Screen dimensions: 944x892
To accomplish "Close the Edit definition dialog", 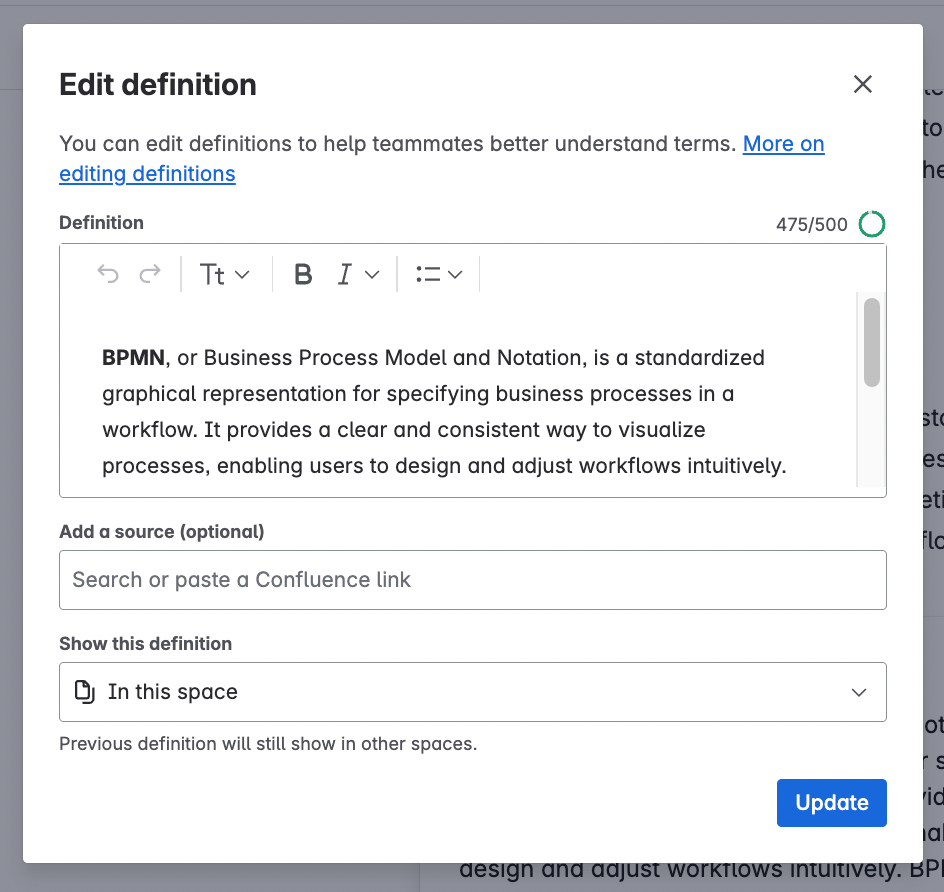I will point(862,84).
